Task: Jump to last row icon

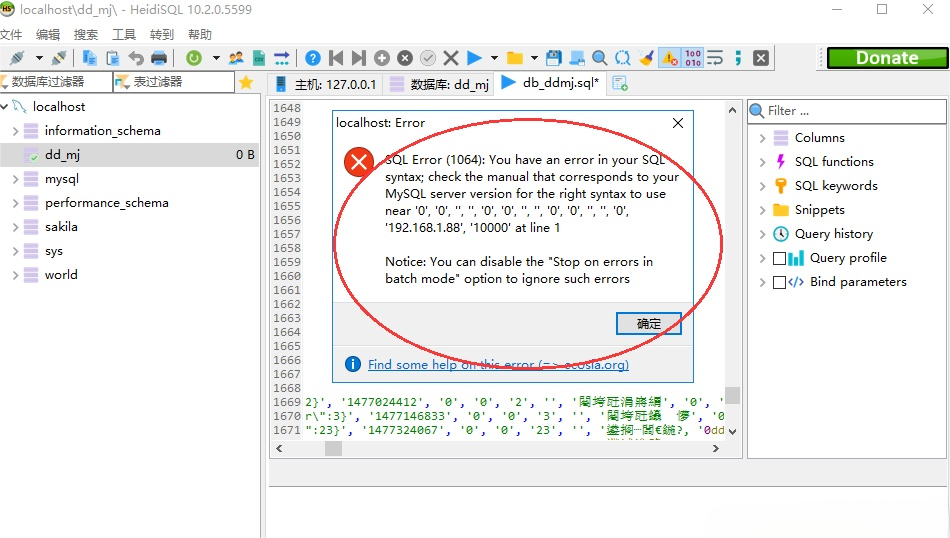Action: 359,58
